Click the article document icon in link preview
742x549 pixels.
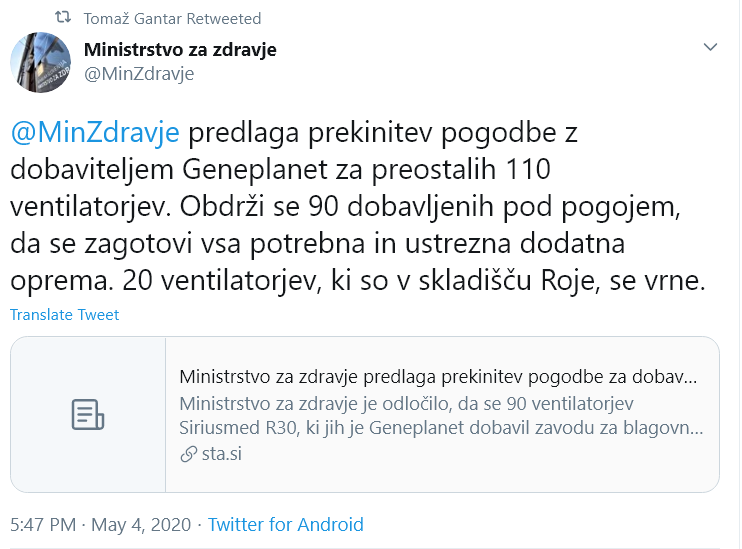(88, 414)
